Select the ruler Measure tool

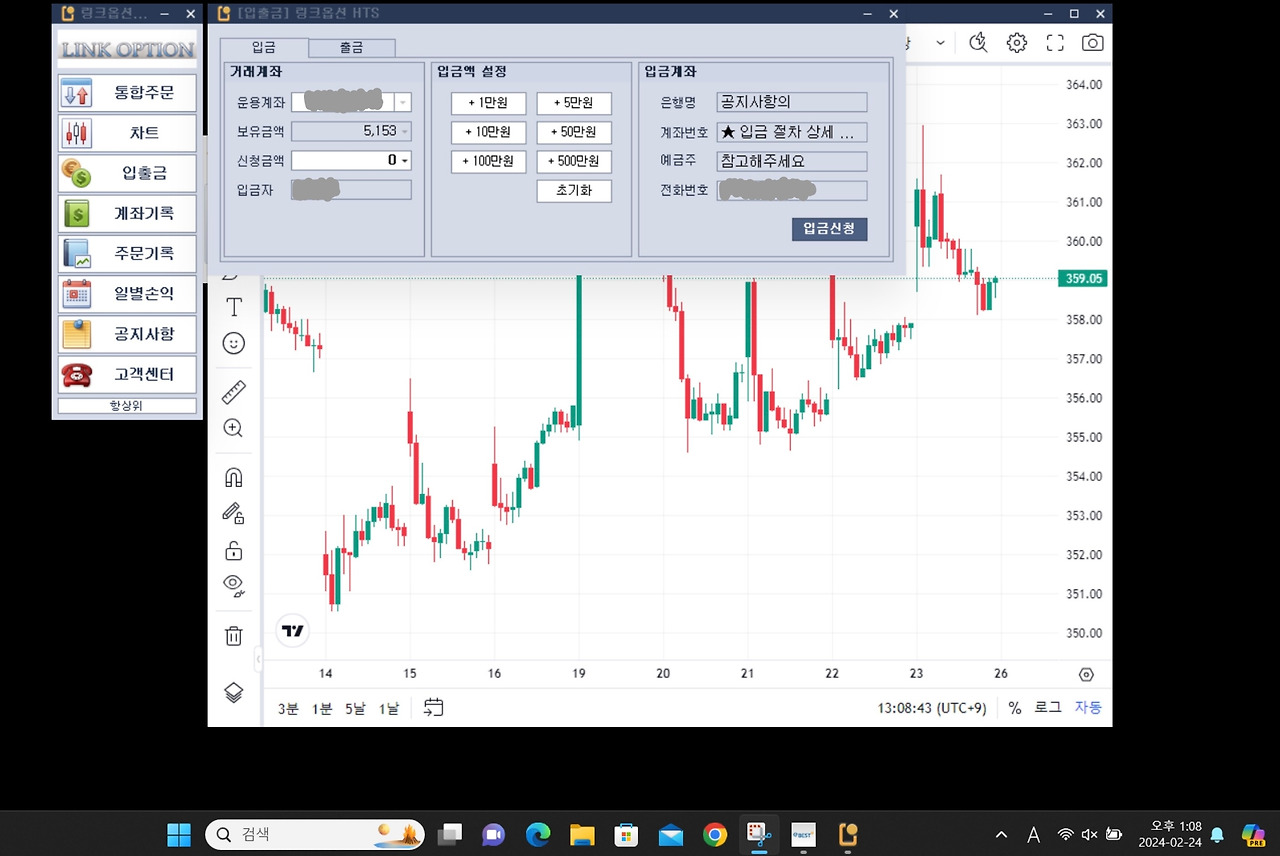click(x=234, y=391)
